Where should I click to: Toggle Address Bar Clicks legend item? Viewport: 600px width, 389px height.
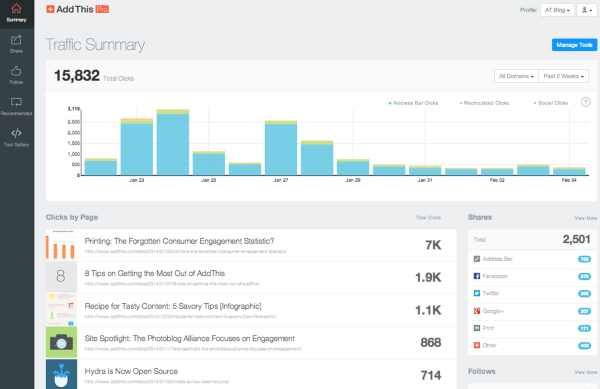click(413, 103)
